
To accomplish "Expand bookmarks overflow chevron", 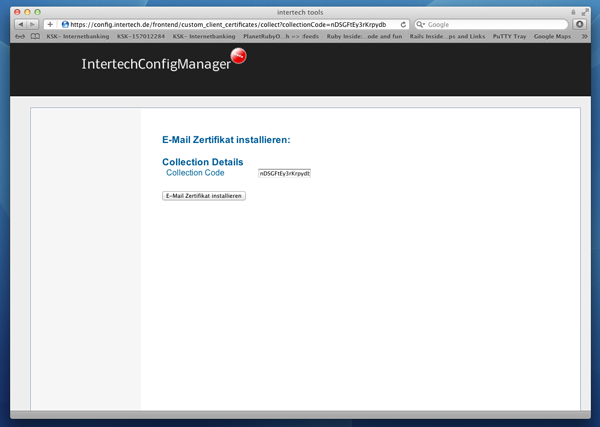I will point(584,36).
